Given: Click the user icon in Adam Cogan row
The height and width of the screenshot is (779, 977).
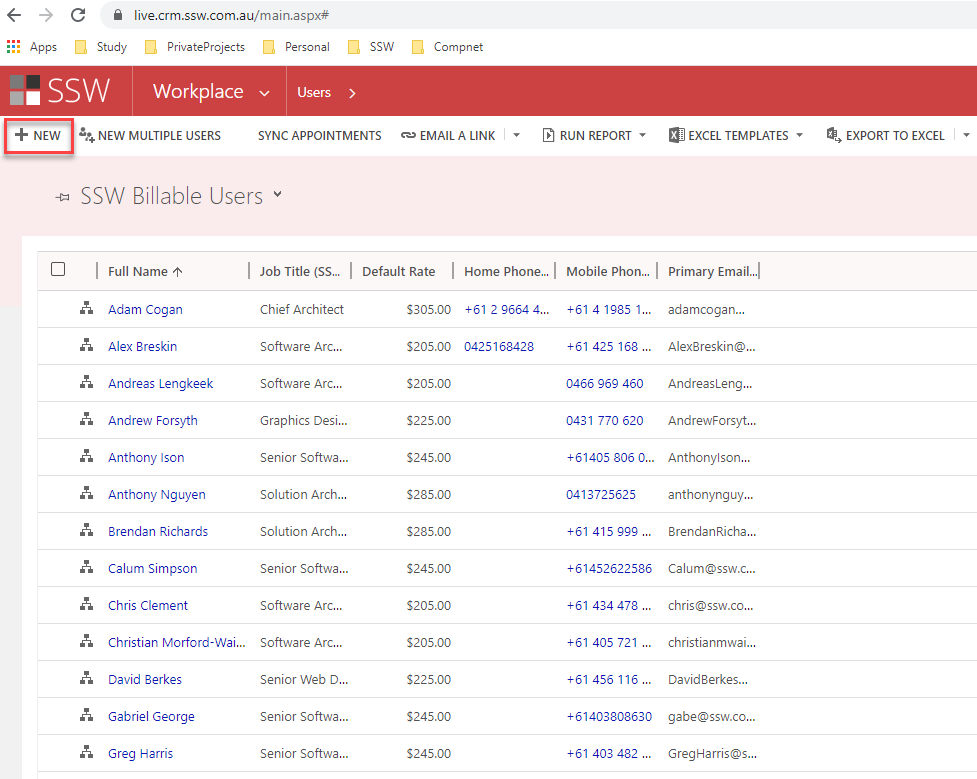Looking at the screenshot, I should pyautogui.click(x=87, y=308).
